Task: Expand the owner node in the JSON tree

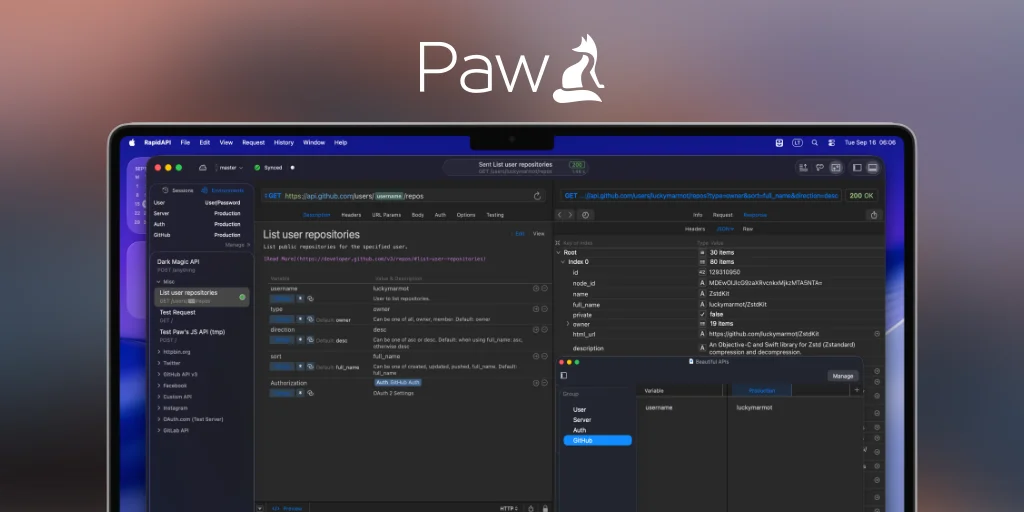Action: (569, 324)
